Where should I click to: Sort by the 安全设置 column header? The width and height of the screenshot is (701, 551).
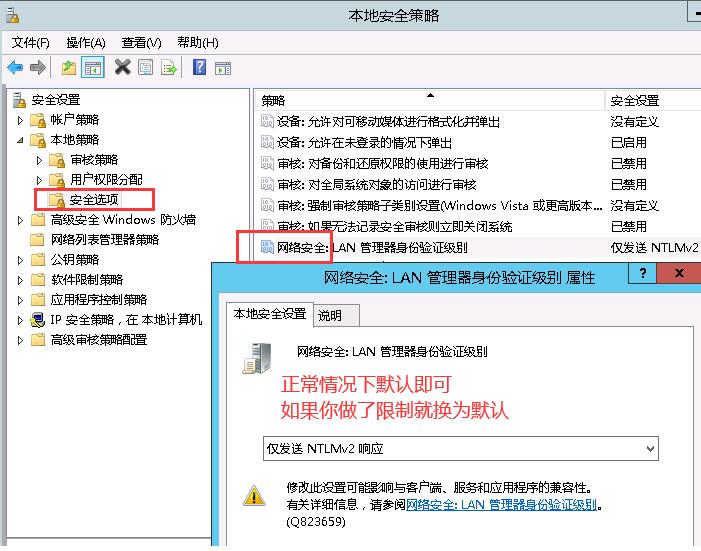(653, 101)
